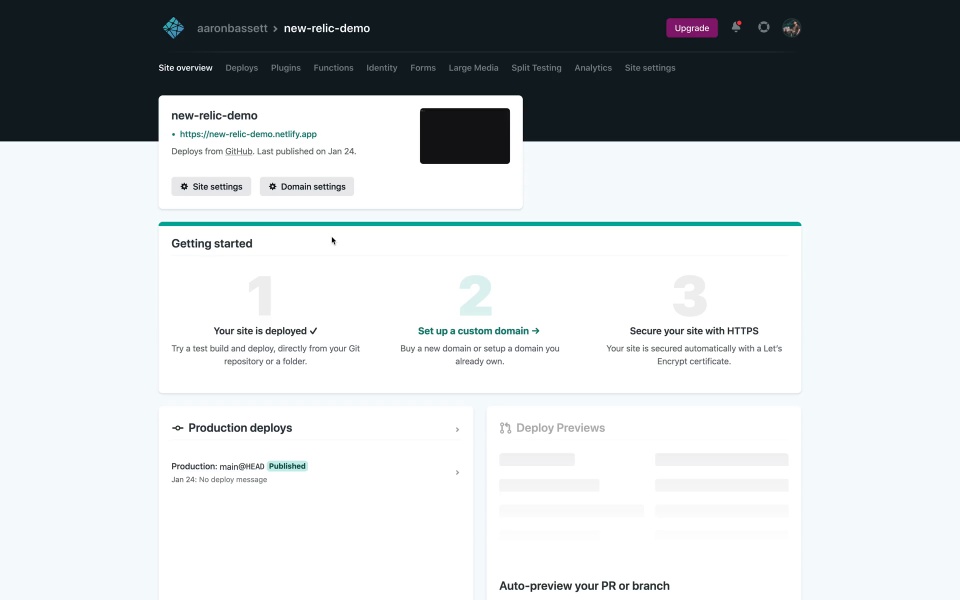
Task: Click the Upgrade button
Action: coord(692,28)
